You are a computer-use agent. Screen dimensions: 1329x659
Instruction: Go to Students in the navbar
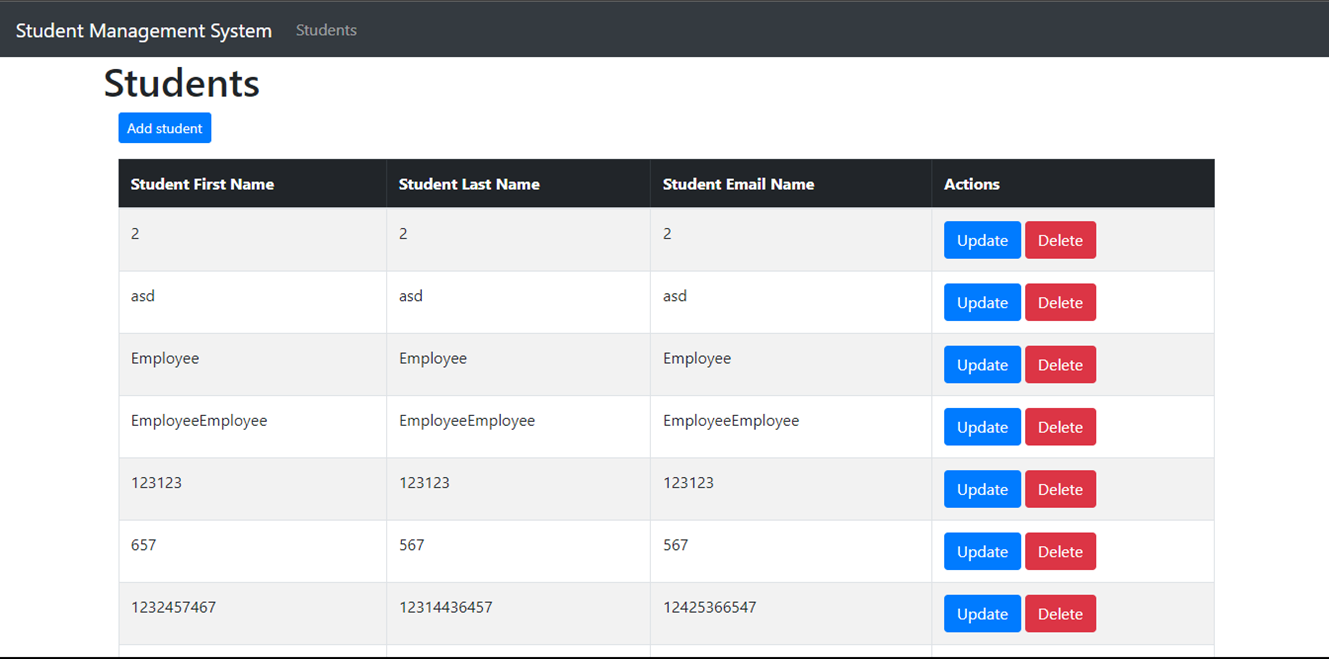click(326, 30)
